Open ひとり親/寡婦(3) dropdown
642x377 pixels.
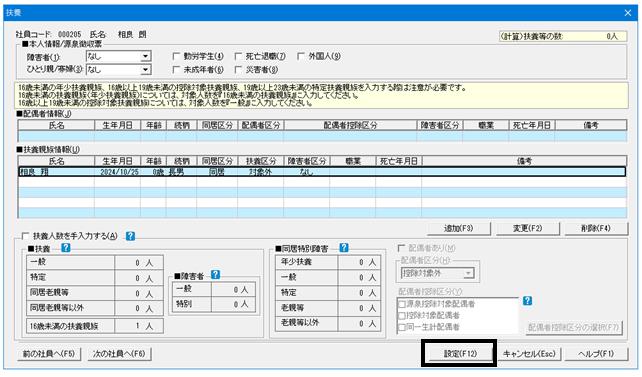tap(145, 70)
